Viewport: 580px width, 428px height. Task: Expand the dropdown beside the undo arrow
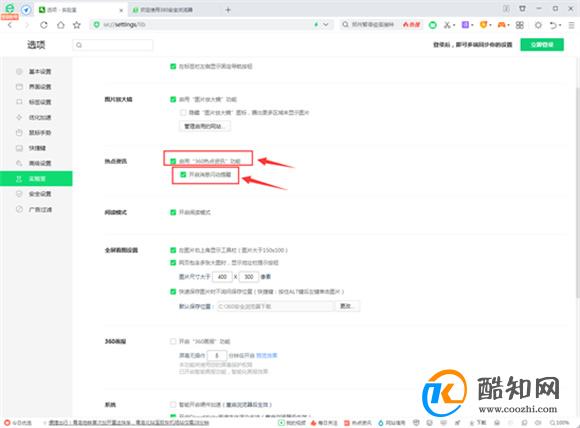pyautogui.click(x=560, y=25)
